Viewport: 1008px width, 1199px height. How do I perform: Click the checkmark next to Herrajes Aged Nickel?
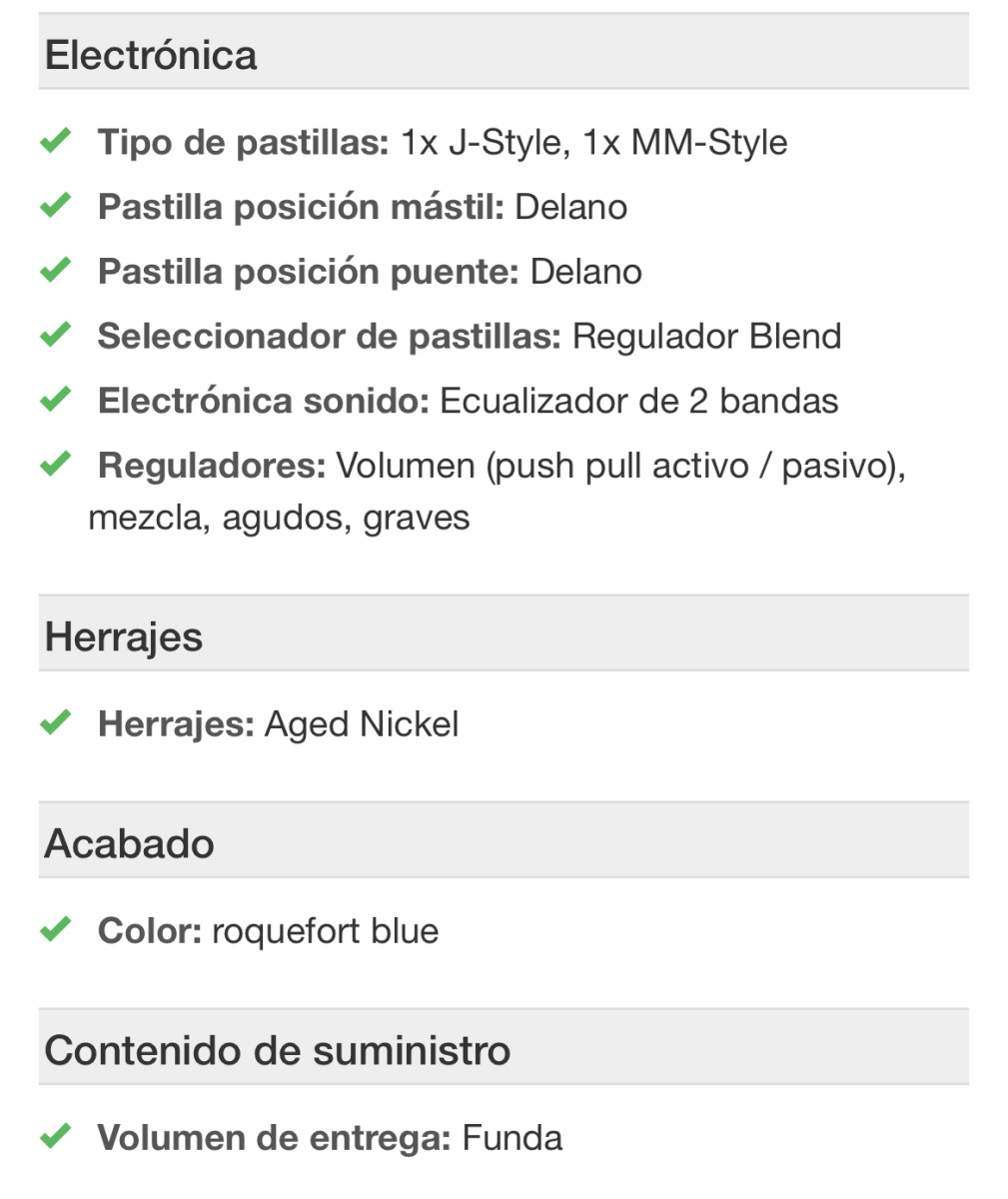pyautogui.click(x=55, y=722)
